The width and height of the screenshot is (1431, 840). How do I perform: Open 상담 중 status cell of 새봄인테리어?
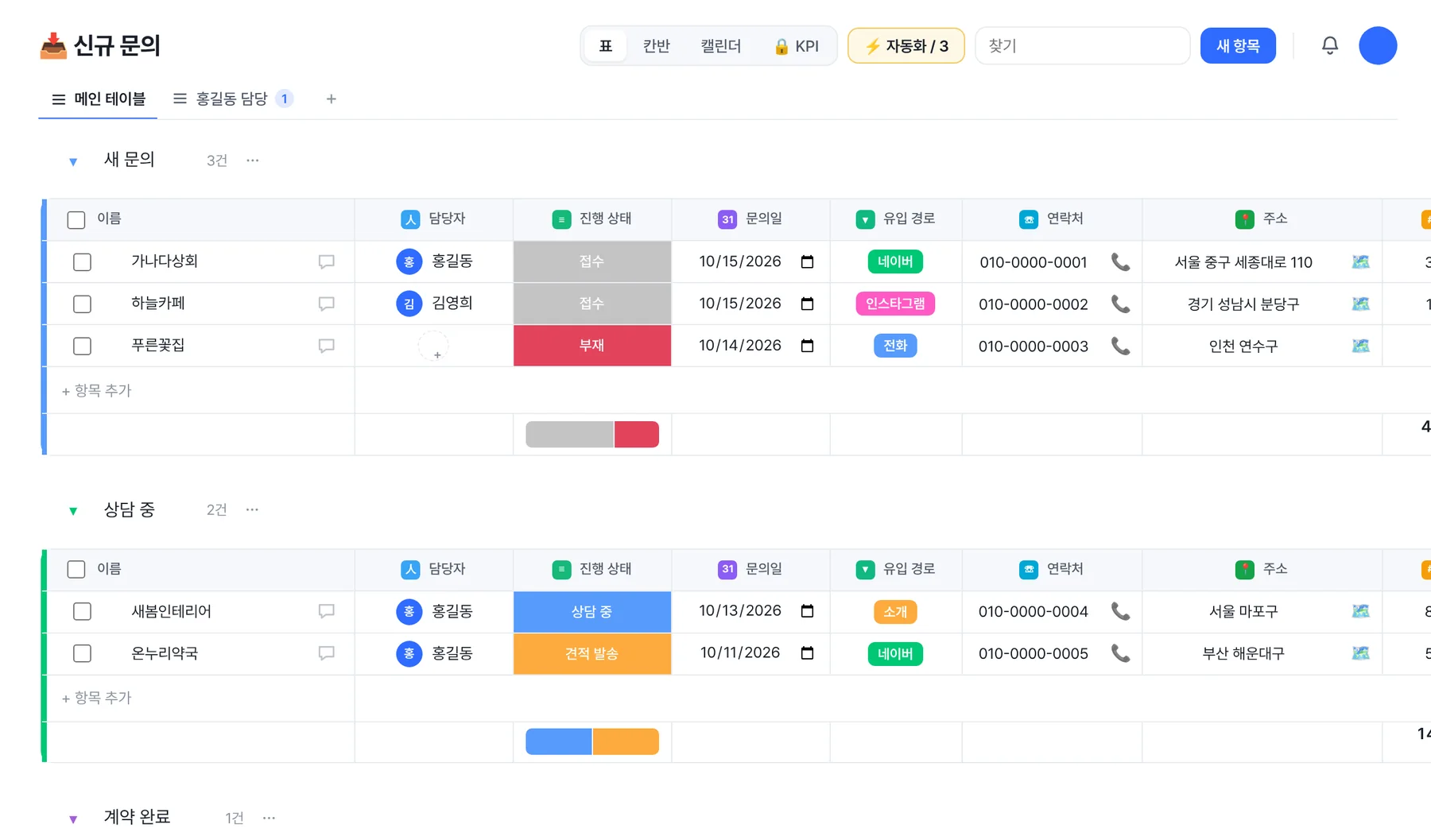592,611
